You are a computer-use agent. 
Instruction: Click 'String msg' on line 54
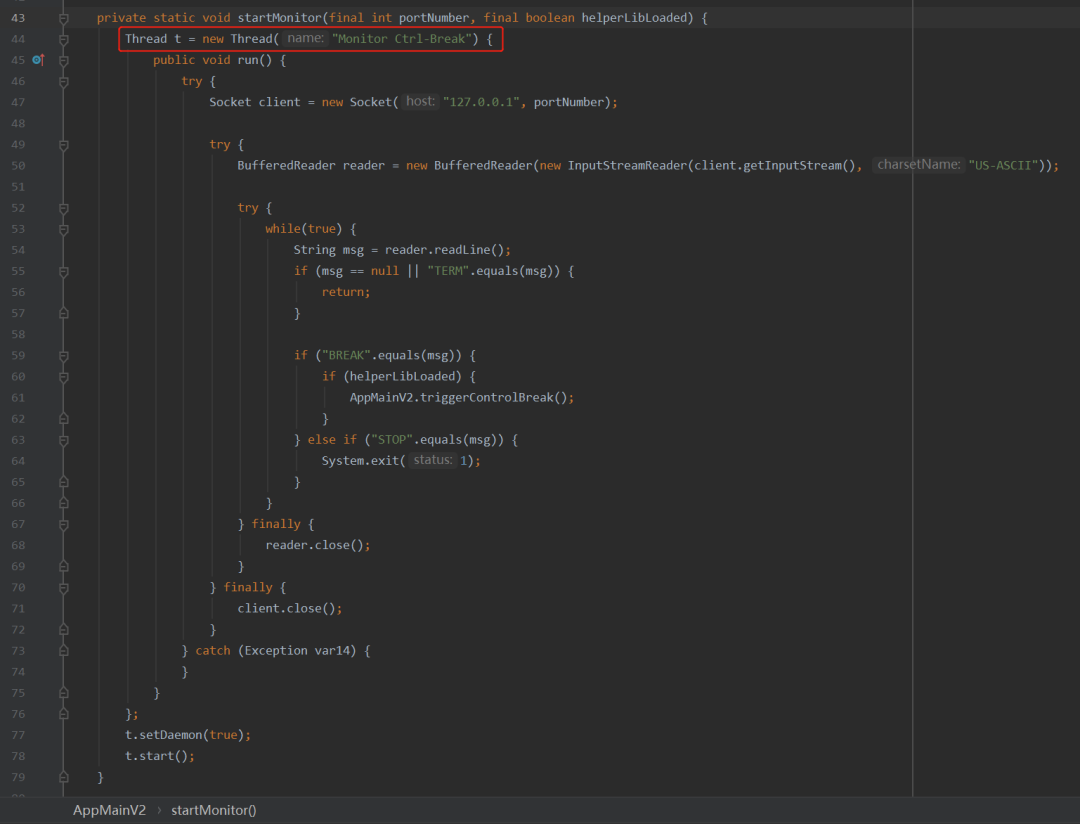tap(329, 249)
